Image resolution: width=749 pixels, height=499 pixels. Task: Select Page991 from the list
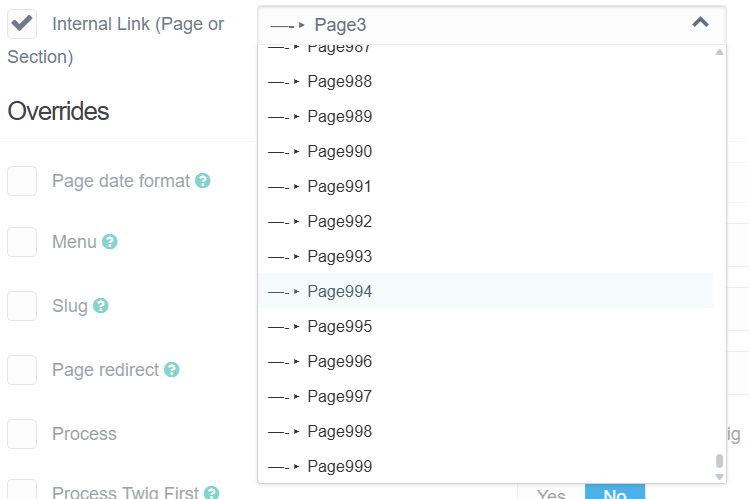[x=485, y=186]
